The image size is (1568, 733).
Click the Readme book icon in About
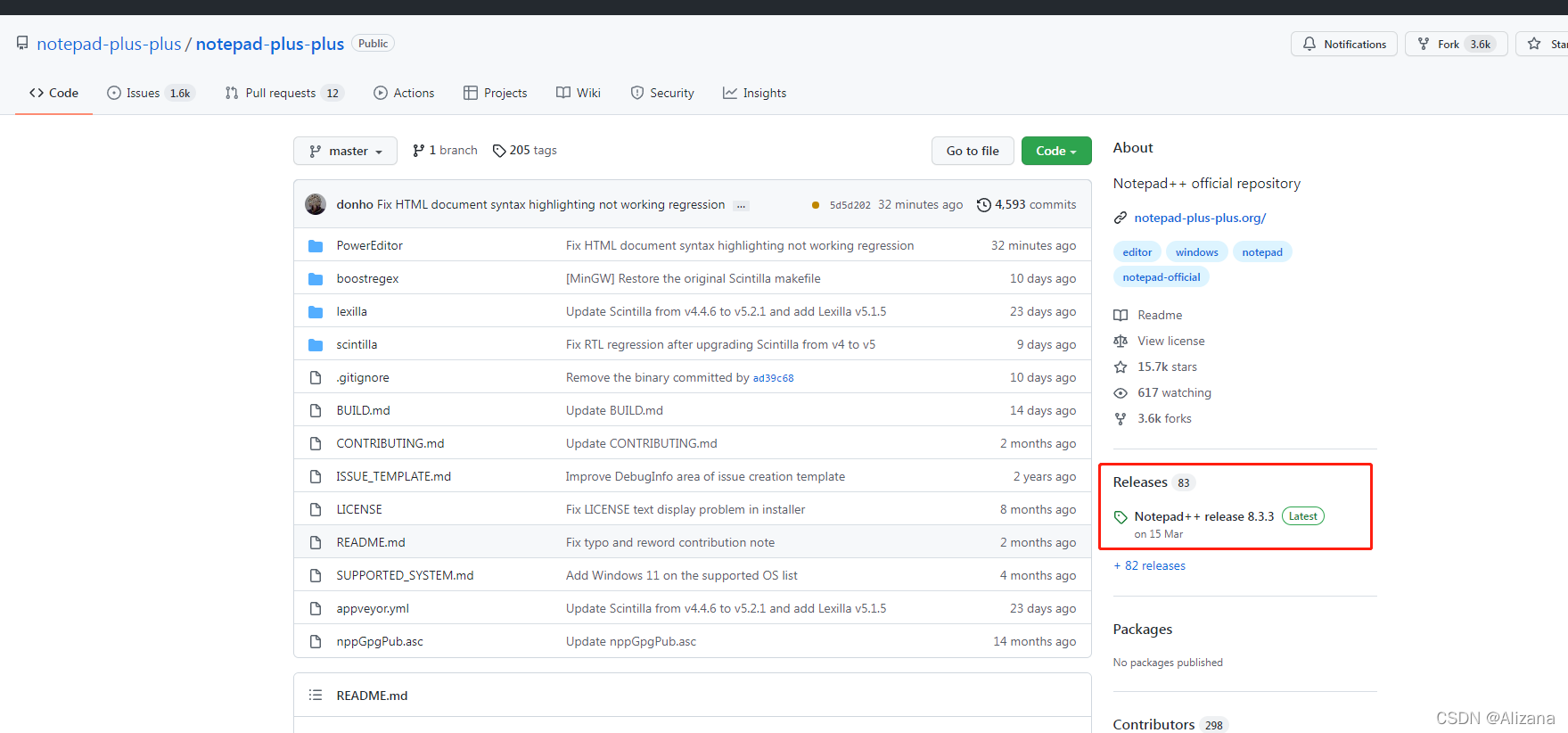pyautogui.click(x=1121, y=315)
